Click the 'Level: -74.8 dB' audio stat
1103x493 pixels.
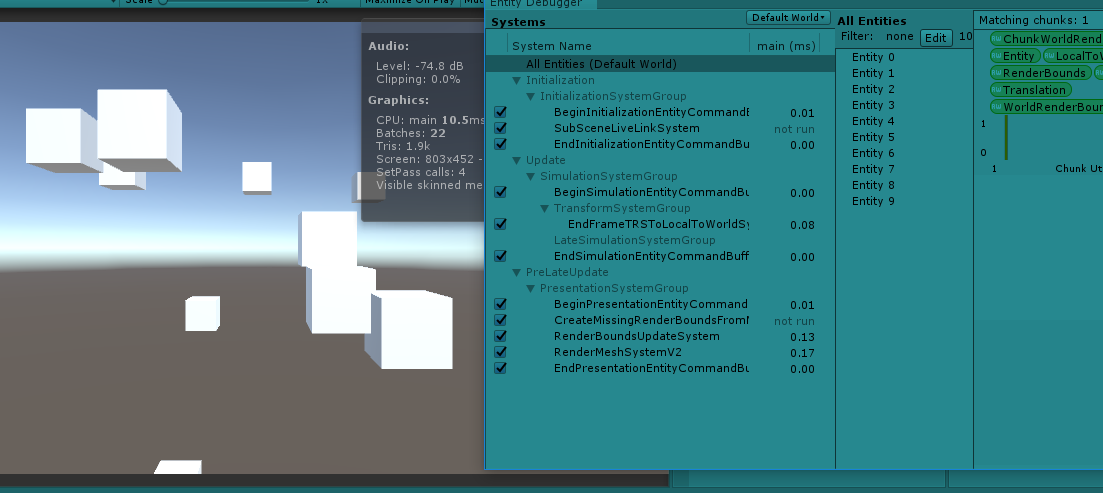[x=419, y=67]
